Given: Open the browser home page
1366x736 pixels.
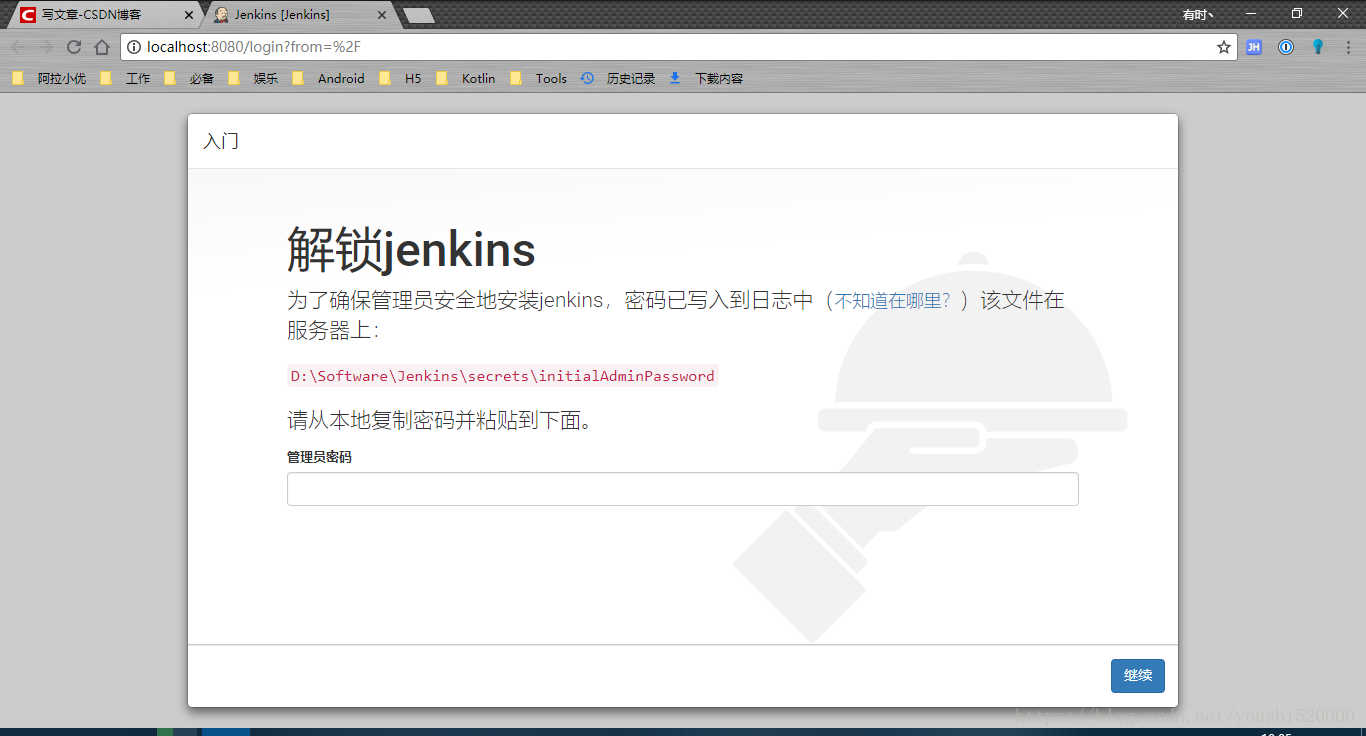Looking at the screenshot, I should tap(101, 46).
